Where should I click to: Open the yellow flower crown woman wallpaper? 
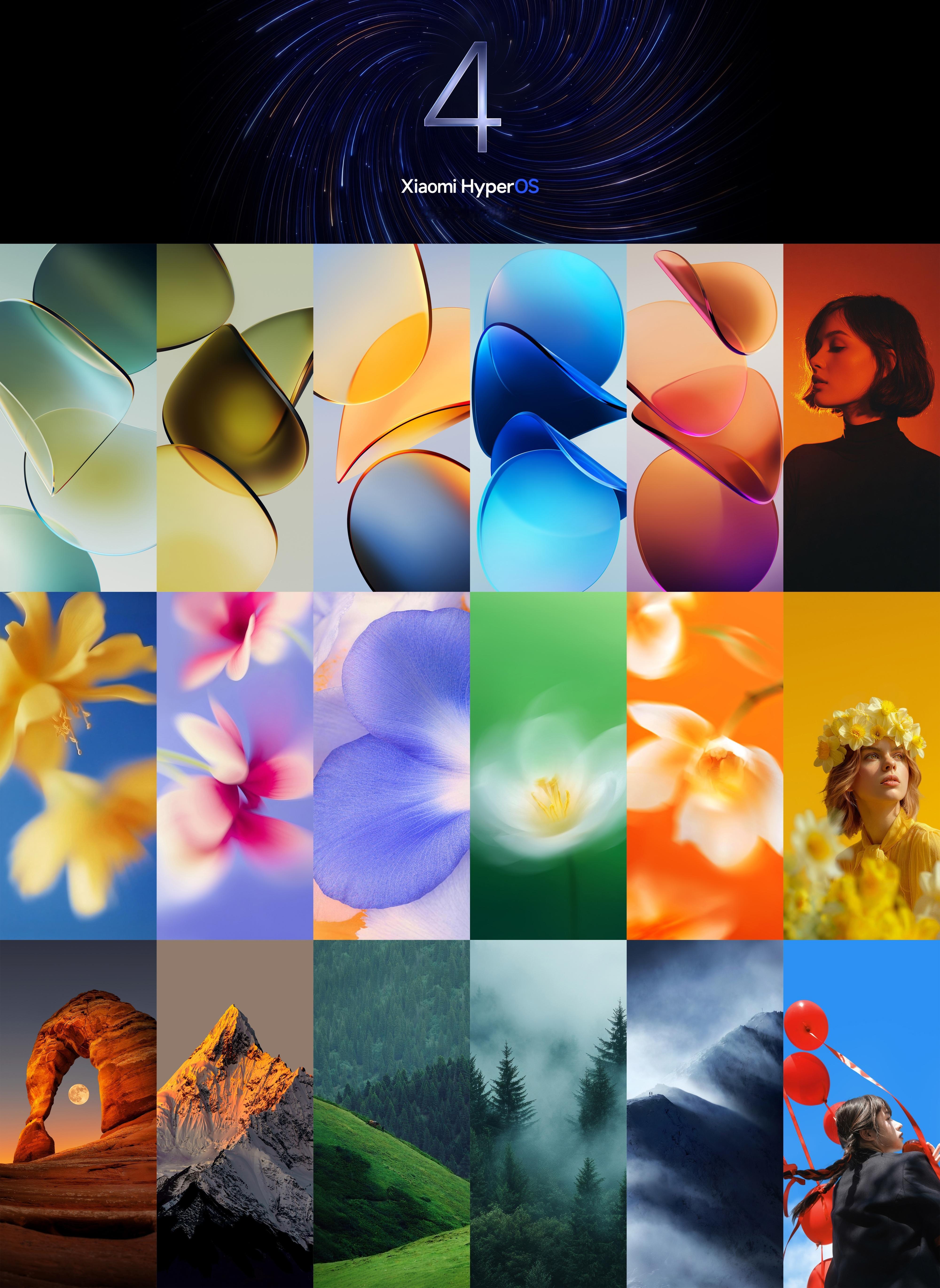862,766
